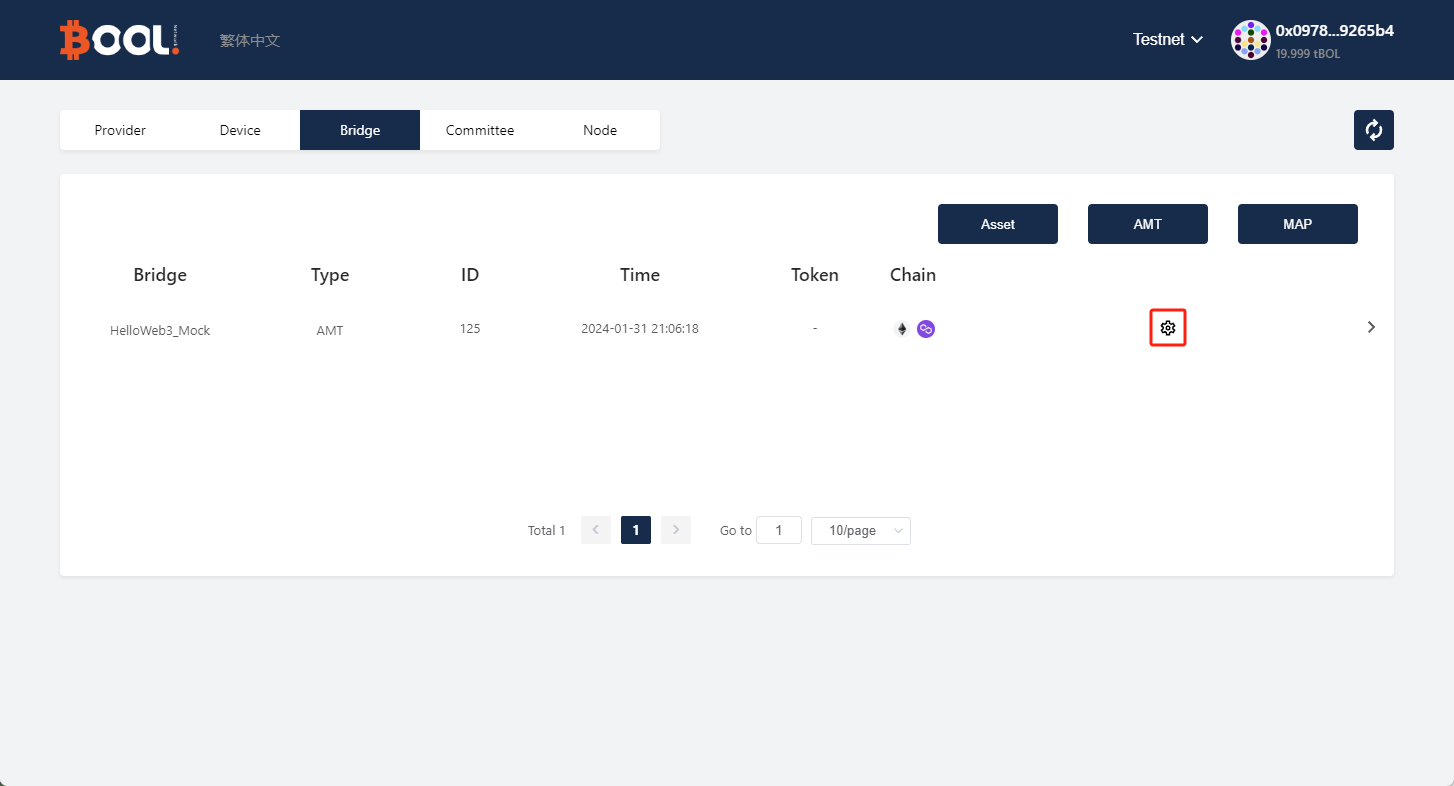Click the AMT button
The image size is (1454, 786).
[x=1147, y=224]
